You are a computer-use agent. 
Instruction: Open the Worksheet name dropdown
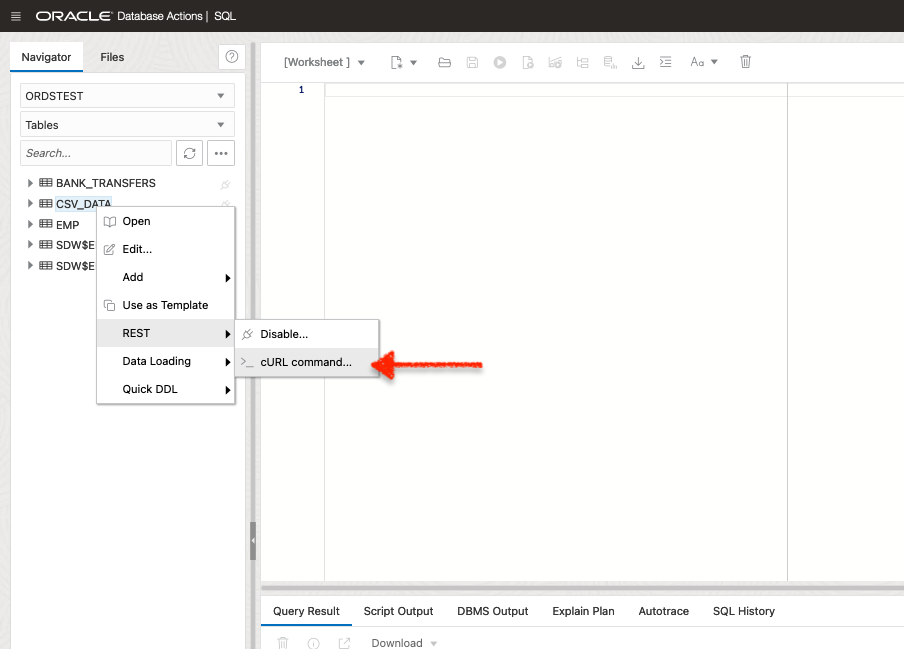click(x=325, y=62)
